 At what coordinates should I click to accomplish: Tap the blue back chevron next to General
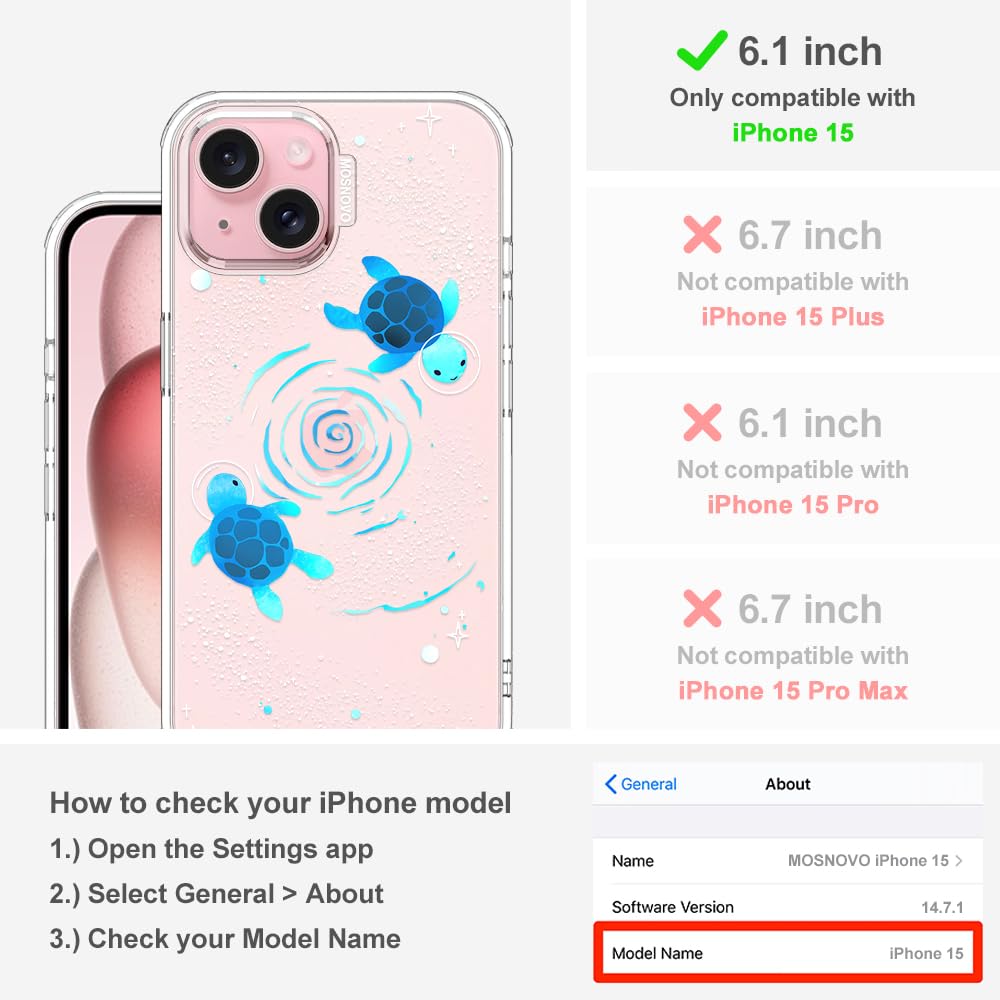(610, 784)
